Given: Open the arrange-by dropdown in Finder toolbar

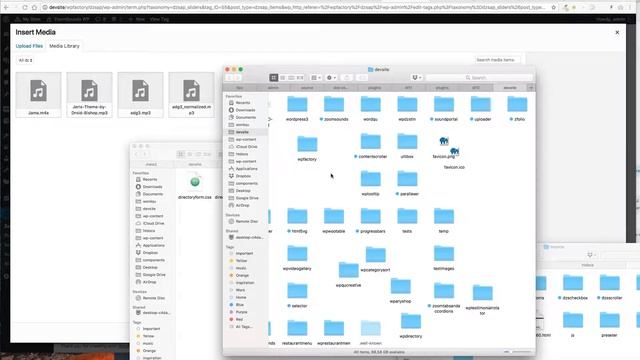Looking at the screenshot, I should pos(316,78).
